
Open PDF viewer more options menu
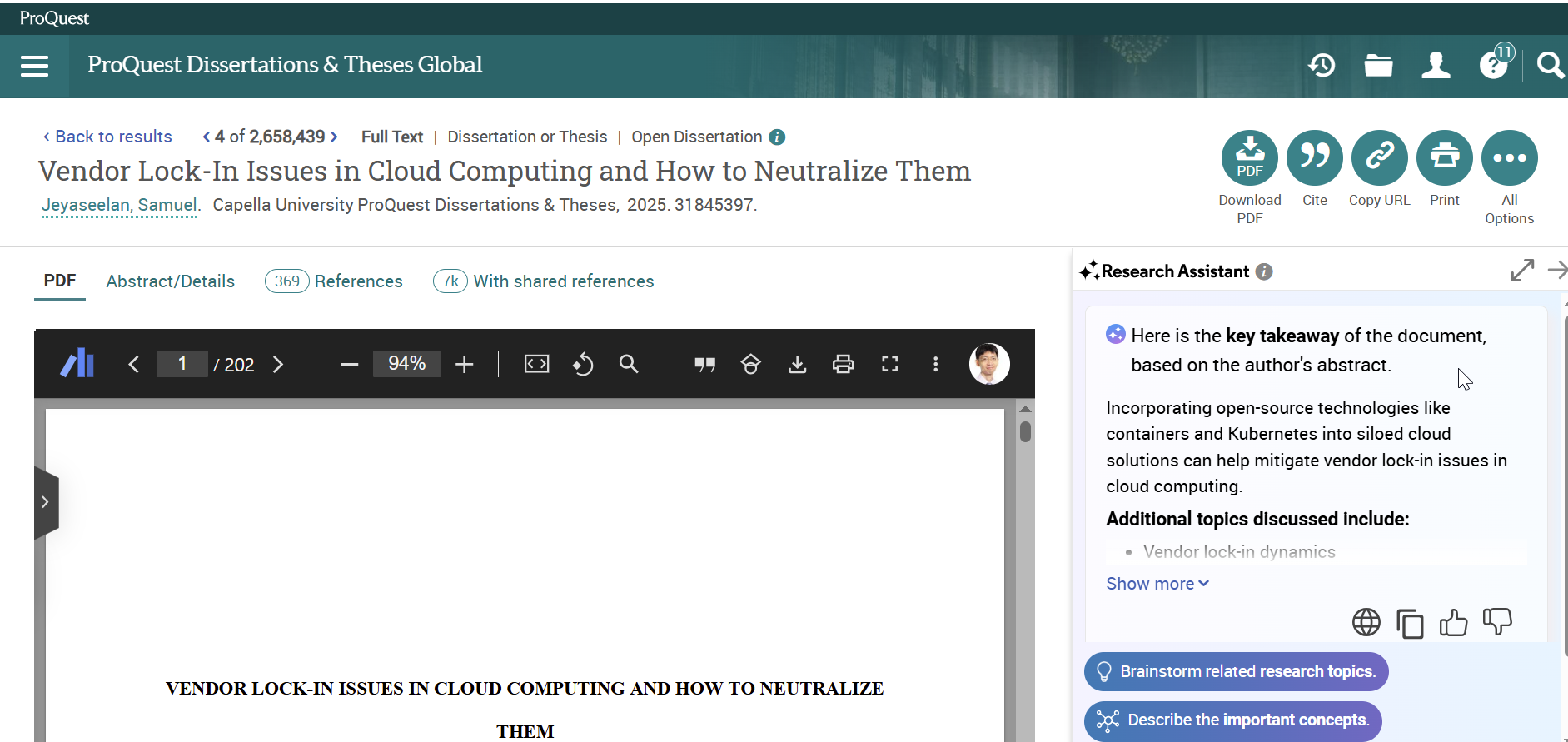tap(935, 364)
